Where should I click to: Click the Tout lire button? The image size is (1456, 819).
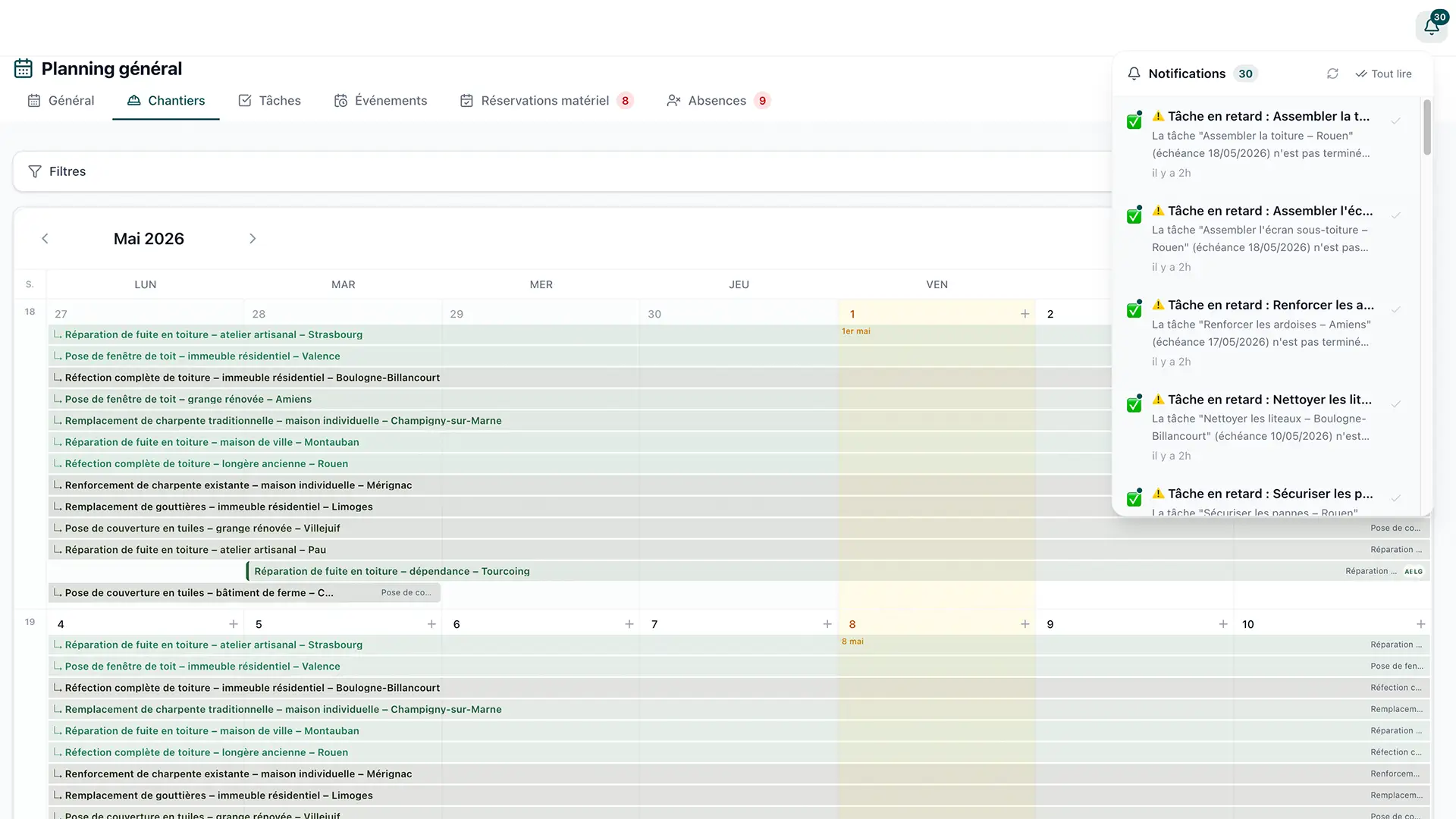[1383, 74]
